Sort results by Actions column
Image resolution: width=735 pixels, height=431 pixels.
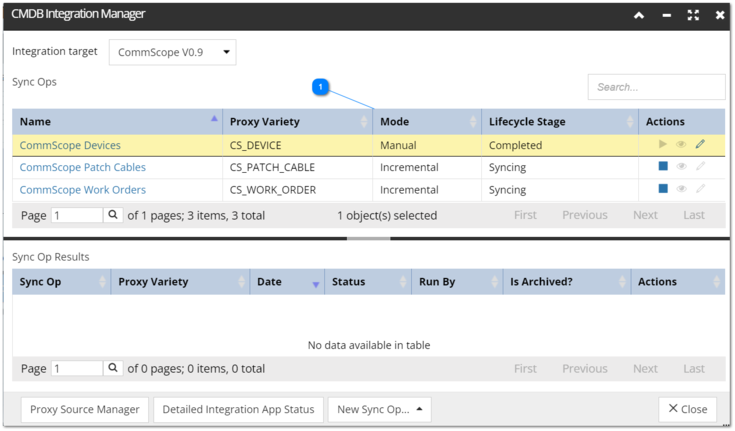(x=678, y=282)
